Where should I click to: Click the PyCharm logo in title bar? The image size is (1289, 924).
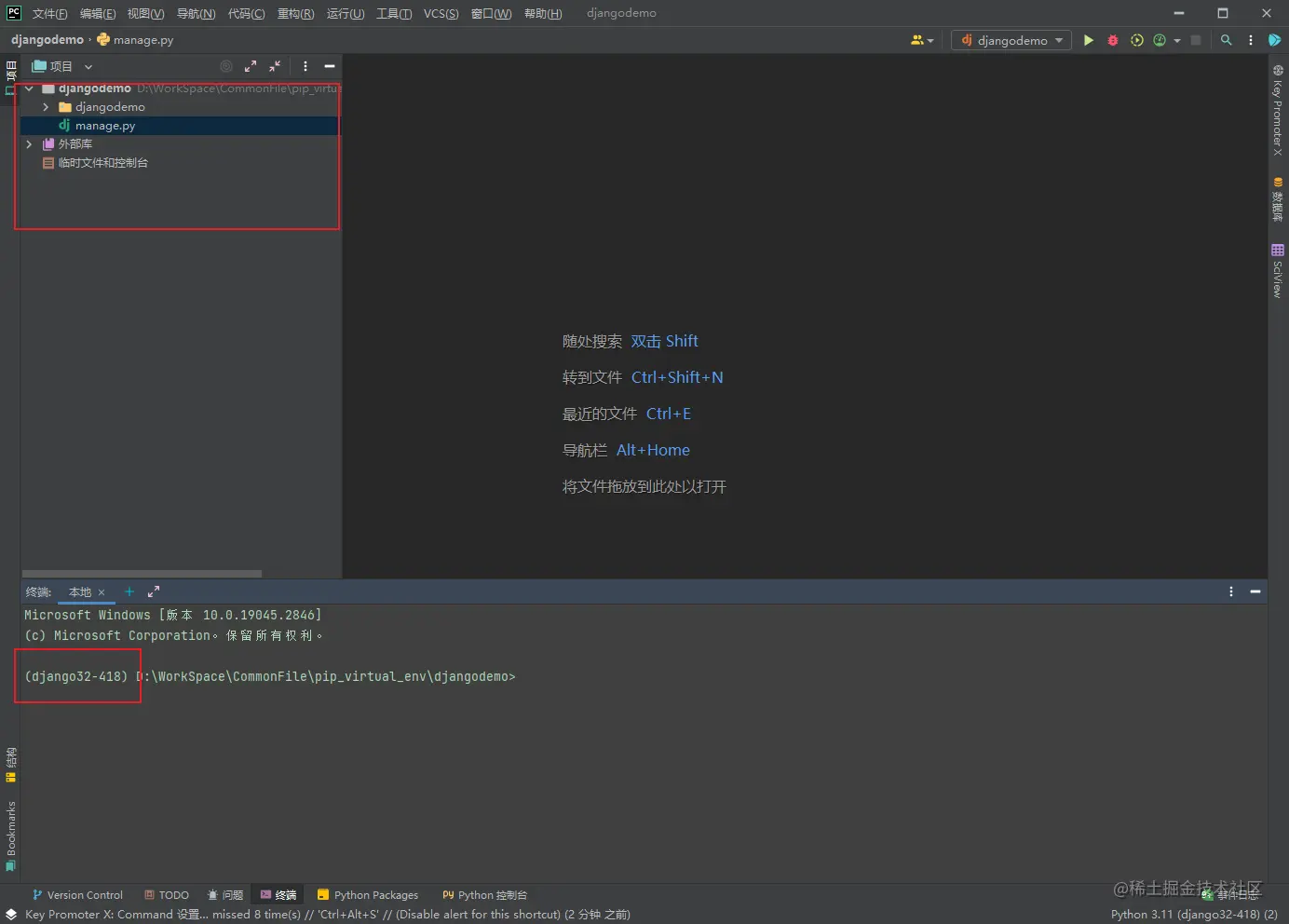coord(13,13)
